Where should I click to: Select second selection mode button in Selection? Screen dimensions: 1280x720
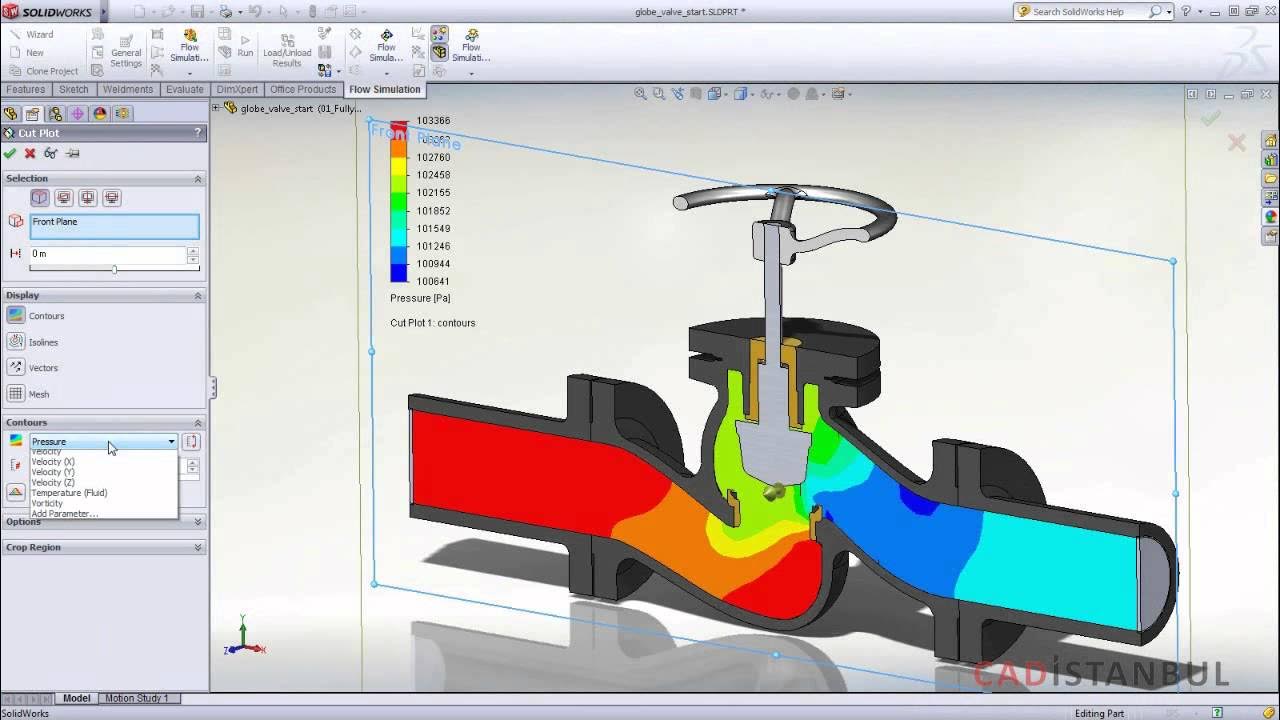[x=63, y=198]
